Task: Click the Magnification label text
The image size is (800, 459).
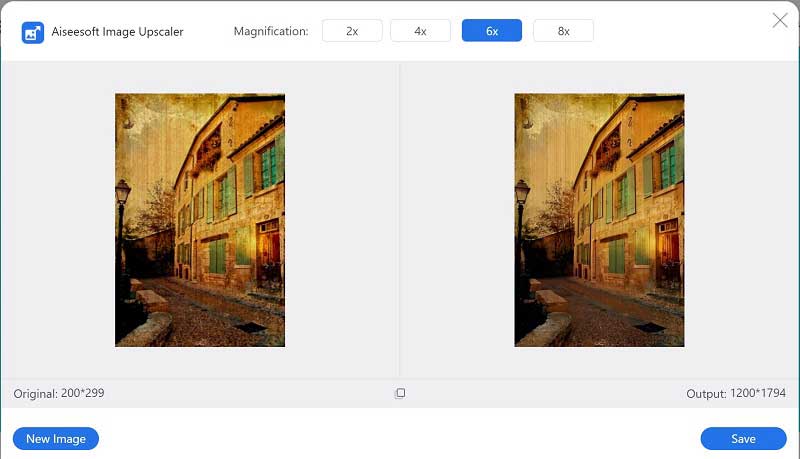Action: 271,32
